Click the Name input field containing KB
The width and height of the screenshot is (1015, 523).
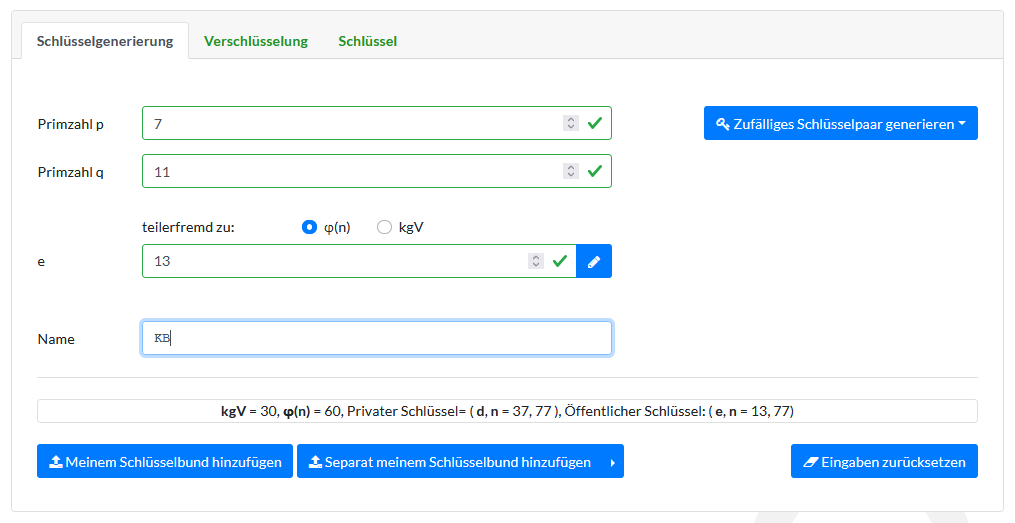click(x=377, y=339)
